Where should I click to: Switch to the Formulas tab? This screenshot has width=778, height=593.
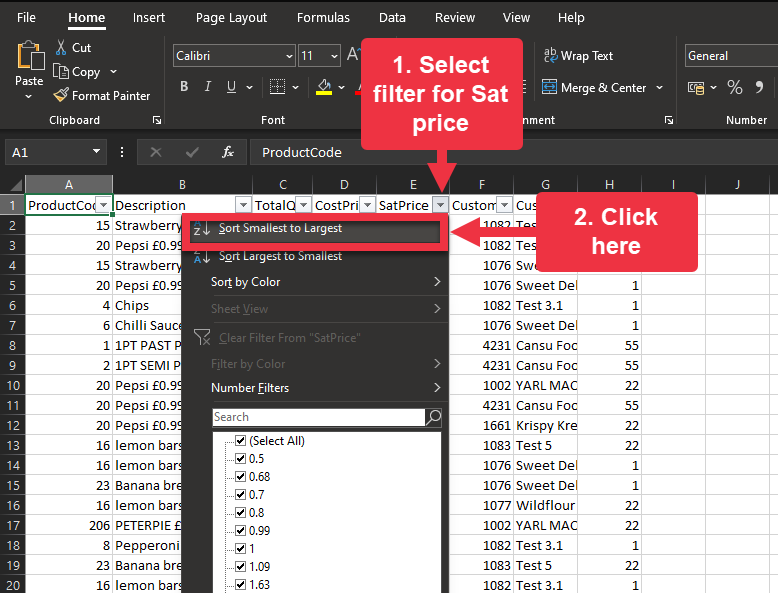(x=323, y=18)
